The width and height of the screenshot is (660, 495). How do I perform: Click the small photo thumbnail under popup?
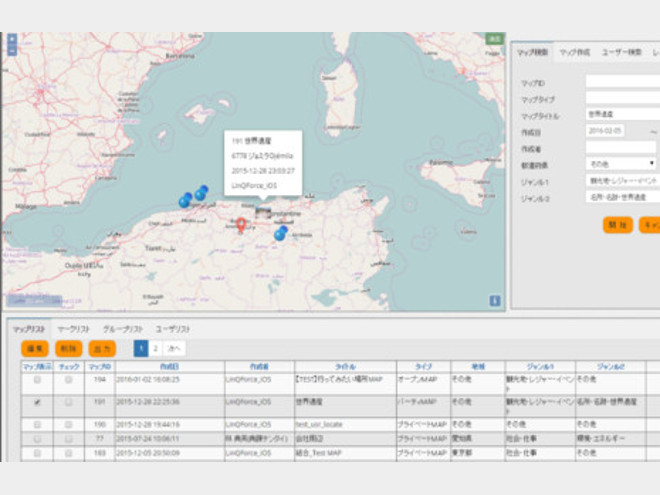click(262, 210)
